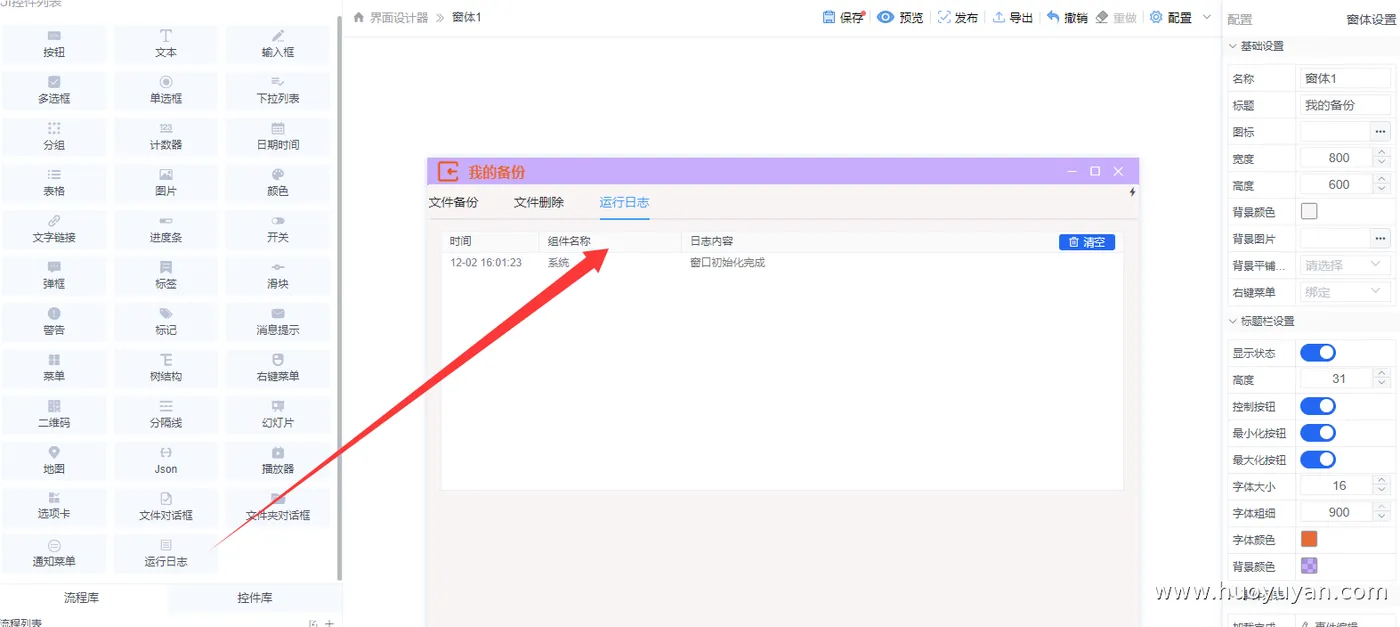Collapse the 标题栏设置 section
The height and width of the screenshot is (627, 1400).
(x=1232, y=321)
